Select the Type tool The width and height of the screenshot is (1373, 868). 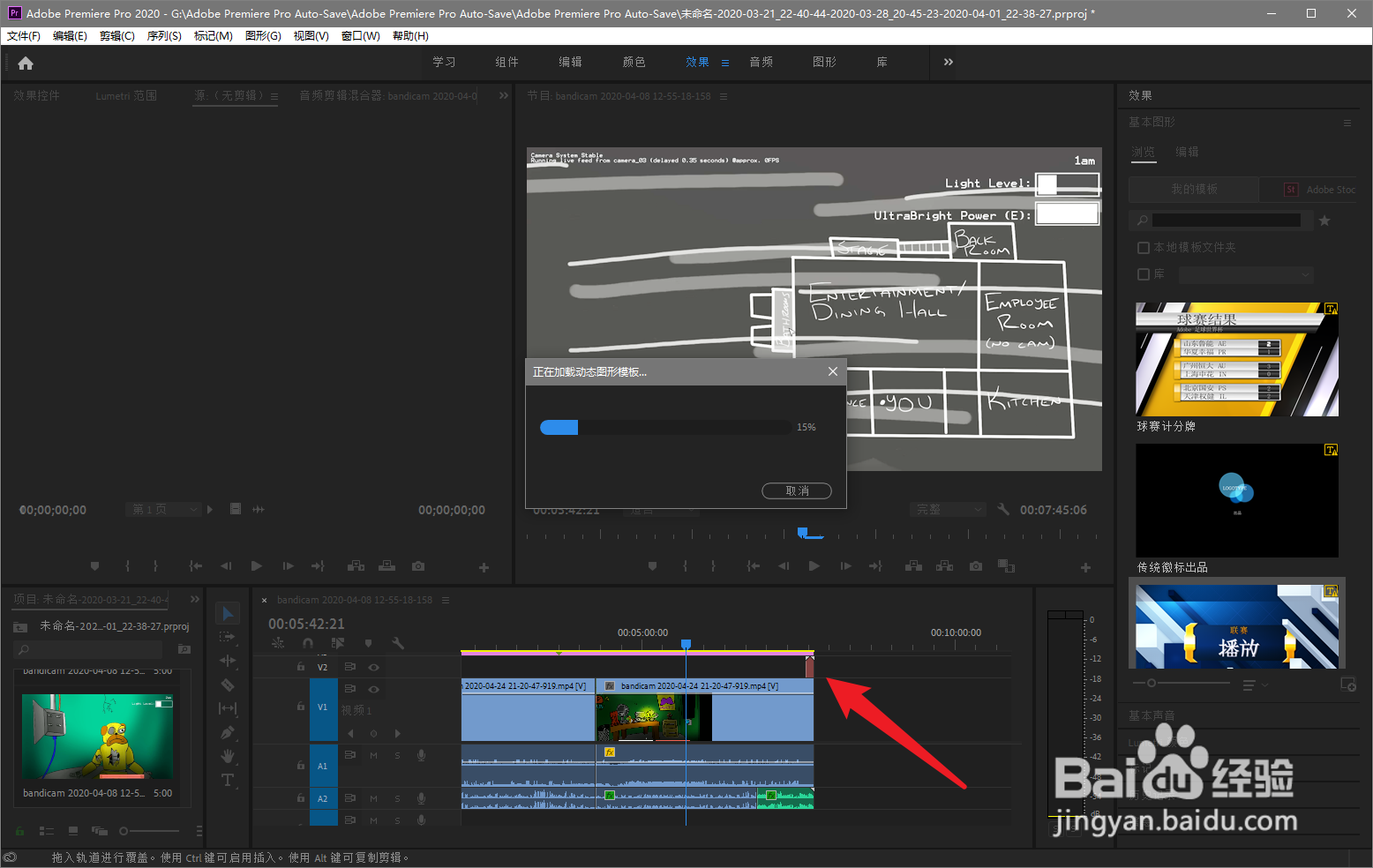click(227, 780)
